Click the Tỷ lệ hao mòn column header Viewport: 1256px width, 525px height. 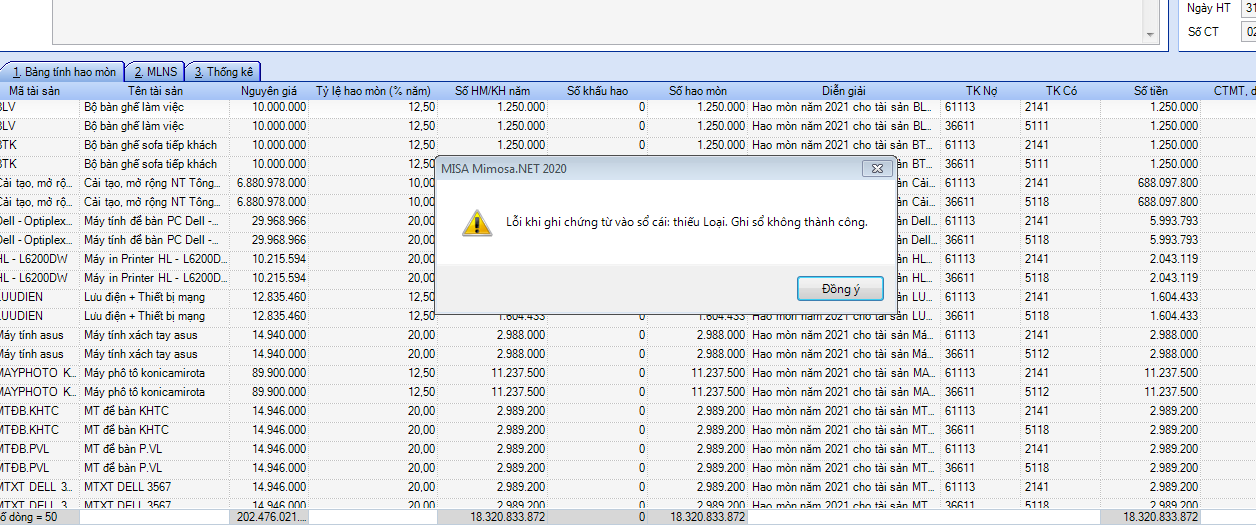pyautogui.click(x=373, y=90)
